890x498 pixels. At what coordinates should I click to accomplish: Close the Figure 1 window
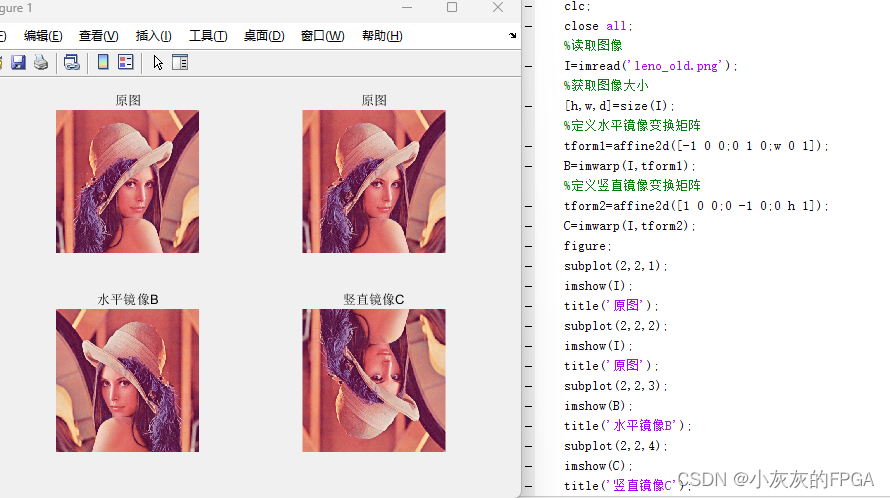click(498, 7)
